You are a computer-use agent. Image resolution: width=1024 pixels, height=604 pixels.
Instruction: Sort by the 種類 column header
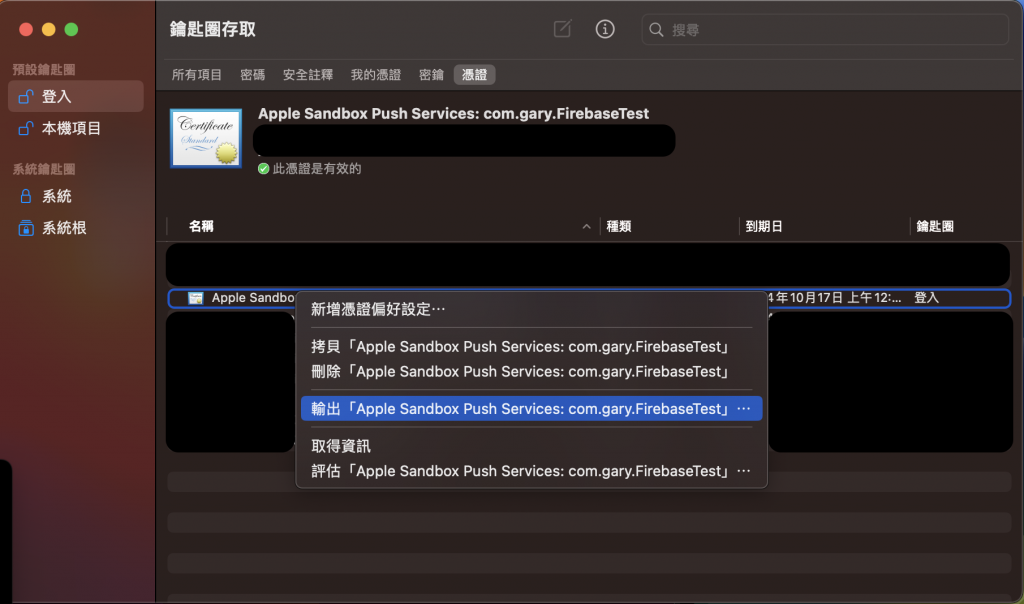pos(618,227)
